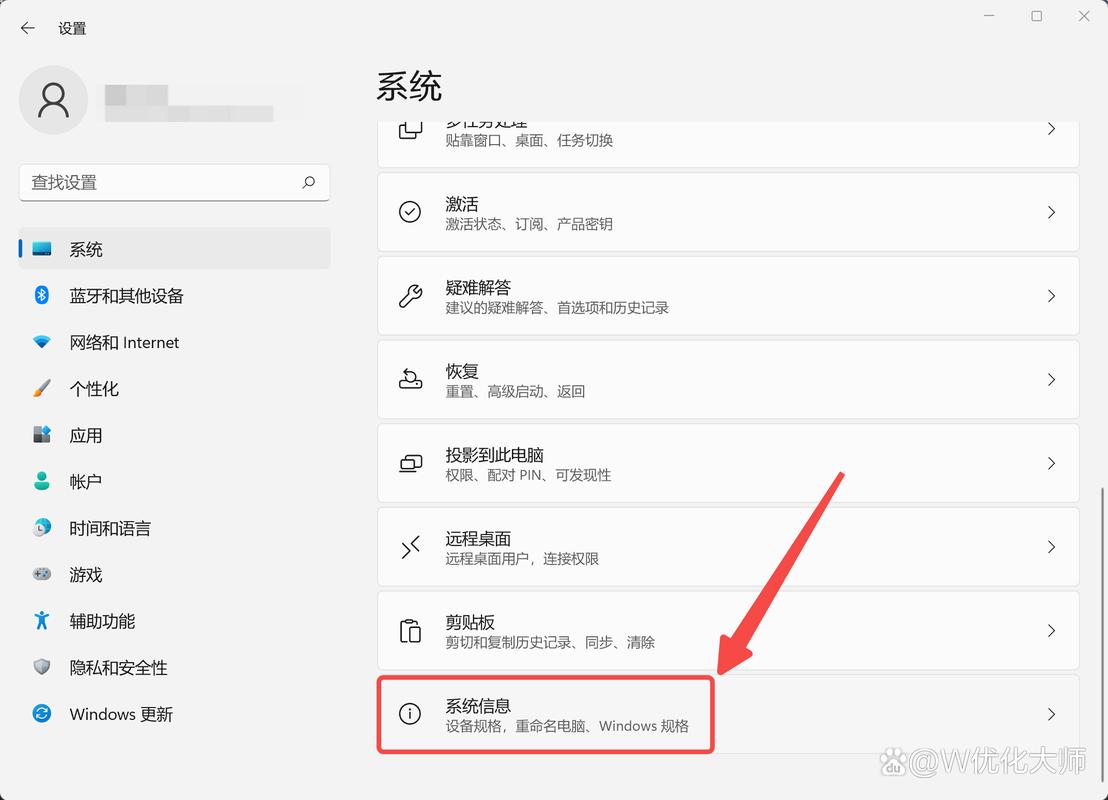Open 系统信息 highlighted entry
Viewport: 1108px width, 800px height.
(545, 714)
